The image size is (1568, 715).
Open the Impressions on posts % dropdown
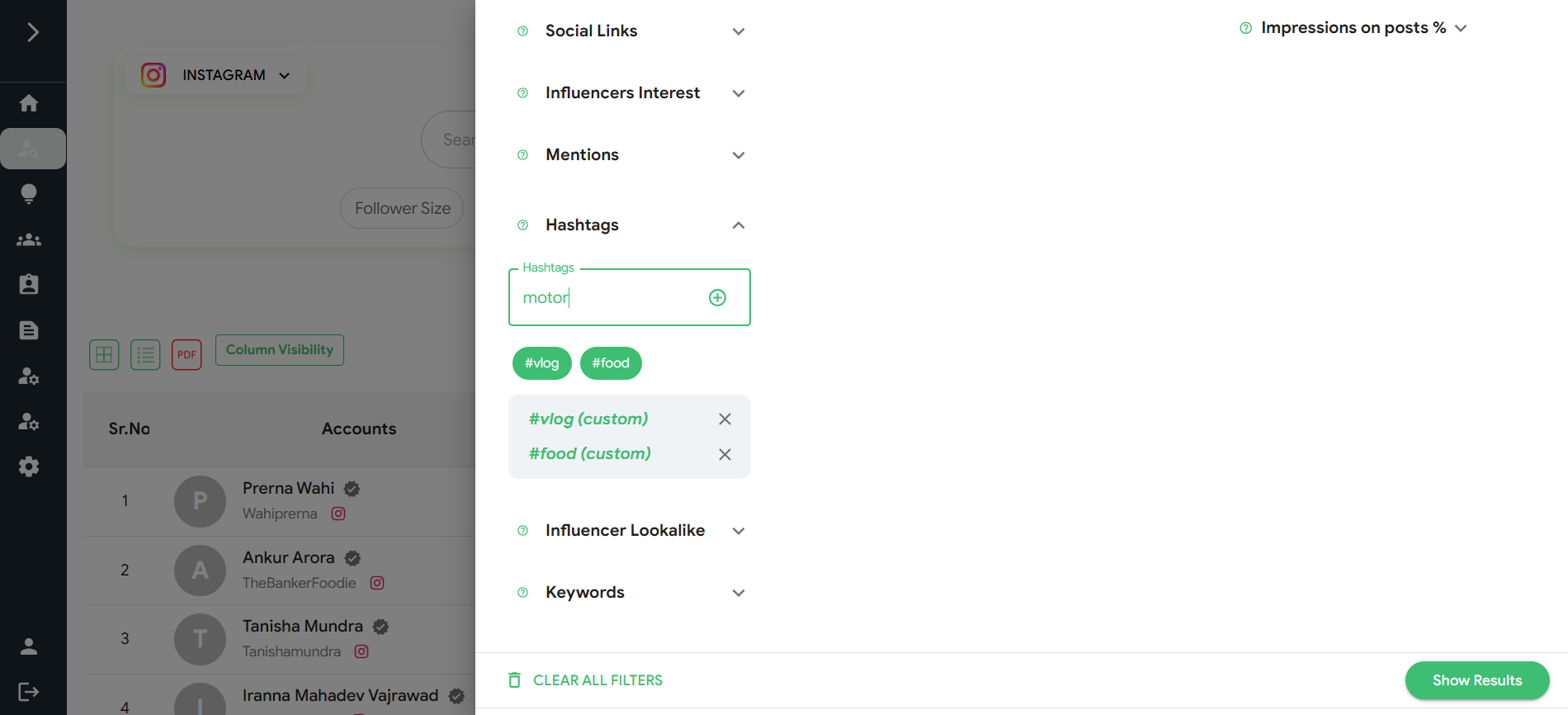click(1460, 28)
